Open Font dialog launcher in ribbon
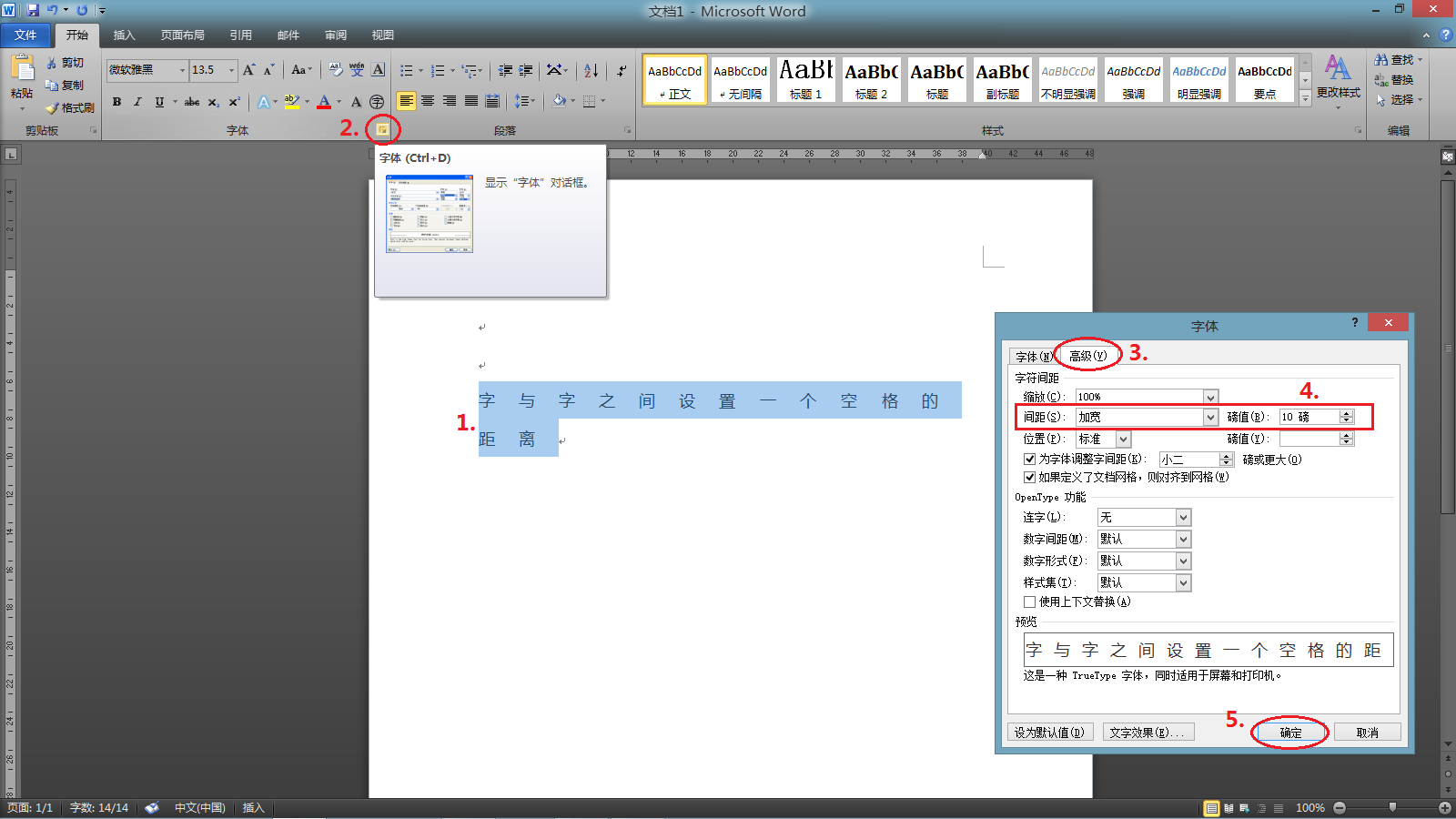 coord(383,130)
